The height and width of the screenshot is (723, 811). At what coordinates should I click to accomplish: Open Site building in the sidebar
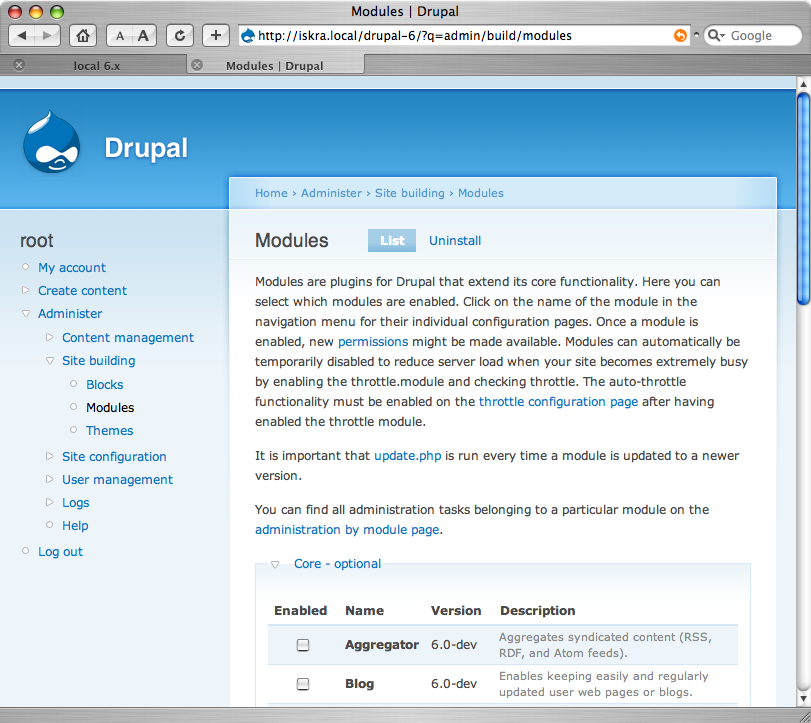pos(98,361)
